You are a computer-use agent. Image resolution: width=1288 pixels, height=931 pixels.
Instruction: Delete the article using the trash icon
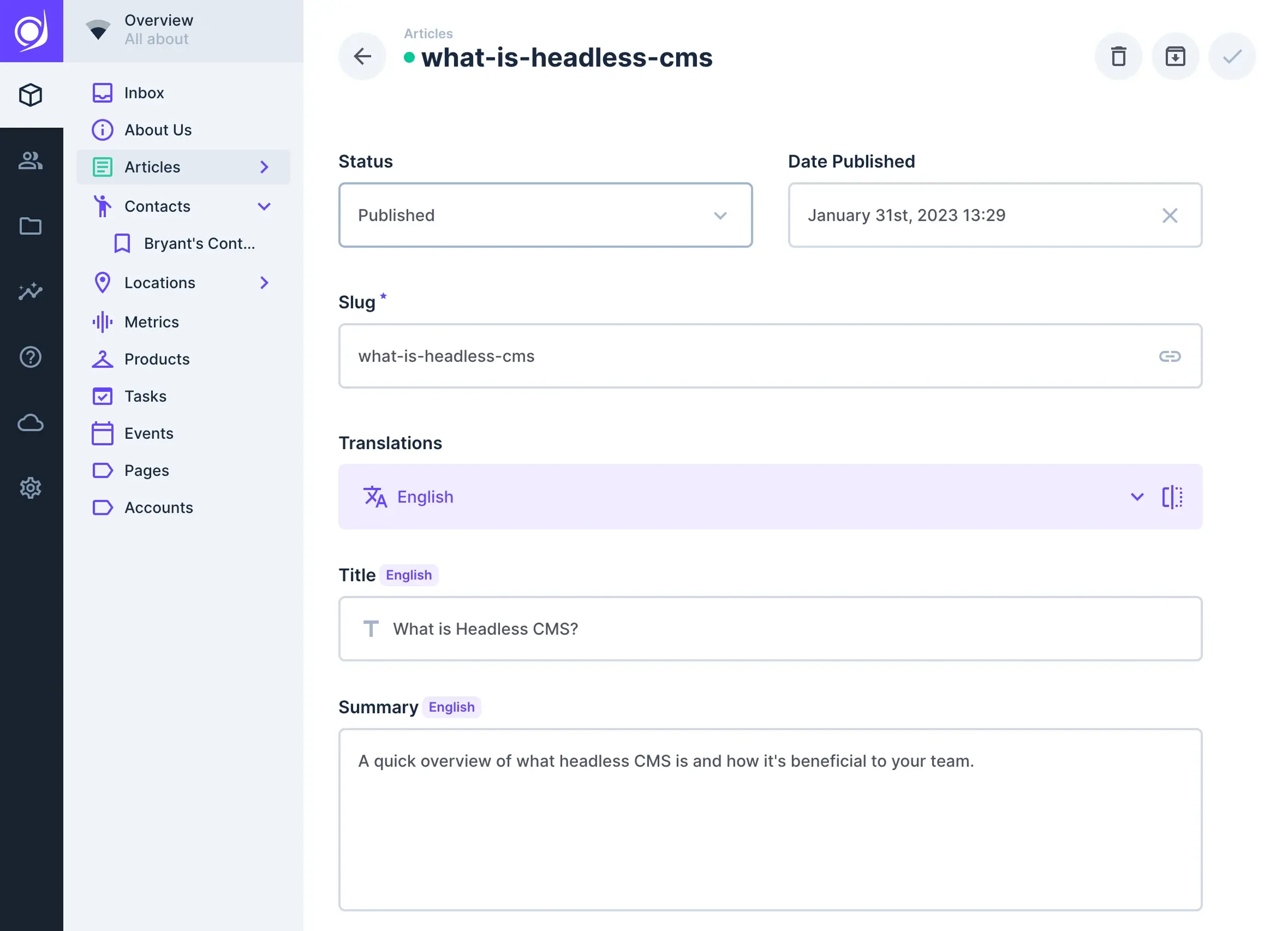(1118, 56)
